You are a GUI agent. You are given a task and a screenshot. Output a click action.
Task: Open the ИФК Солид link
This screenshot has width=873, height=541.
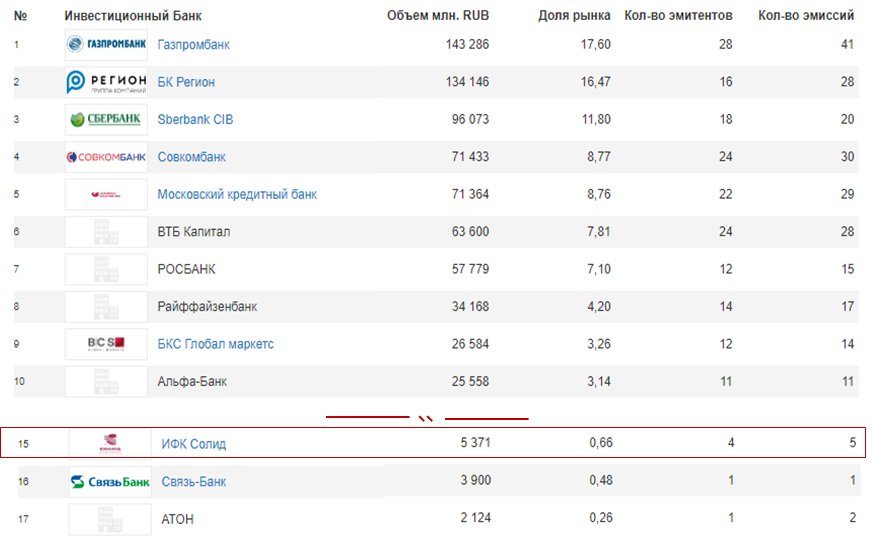click(194, 444)
